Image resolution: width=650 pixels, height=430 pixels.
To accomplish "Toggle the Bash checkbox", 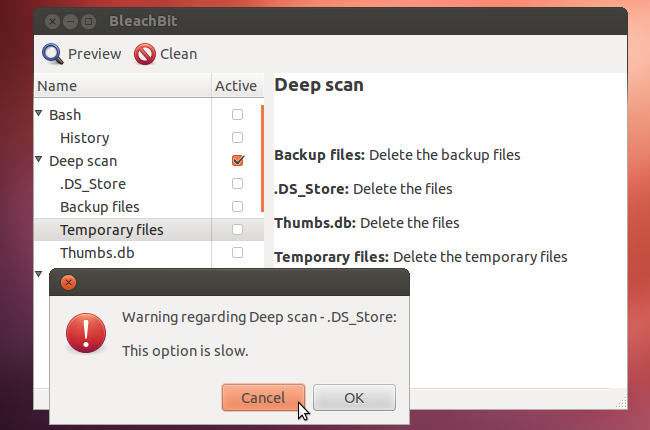I will coord(237,114).
